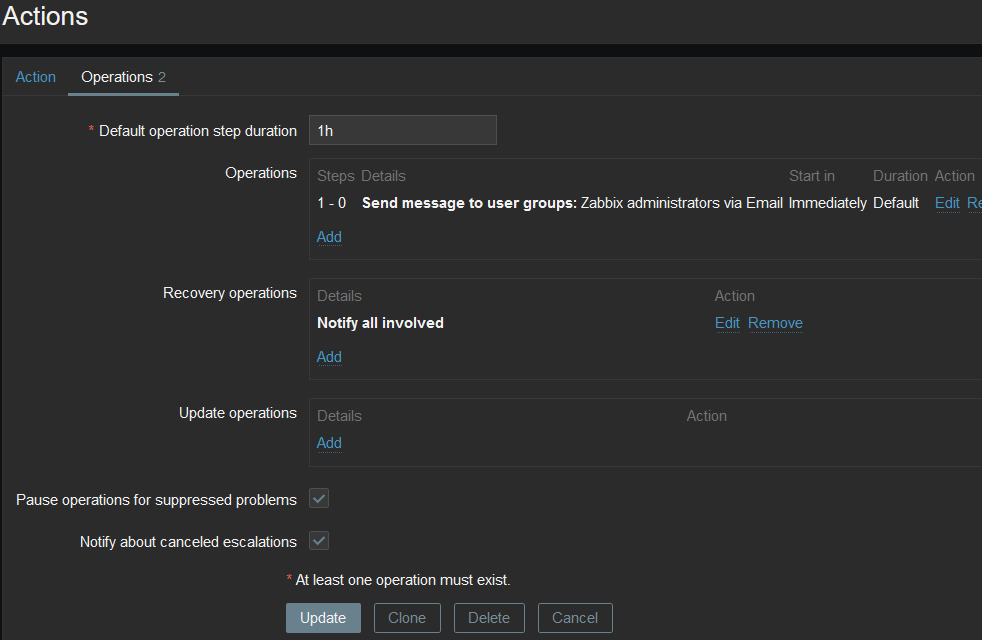
Task: Focus the Default operation step duration field
Action: click(402, 130)
